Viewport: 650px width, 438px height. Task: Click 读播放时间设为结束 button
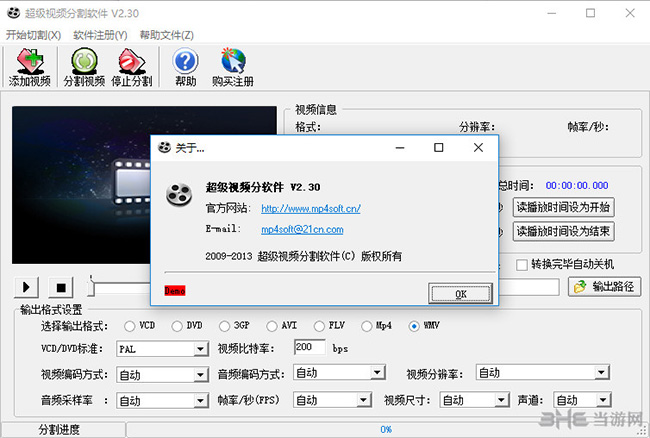(x=563, y=231)
